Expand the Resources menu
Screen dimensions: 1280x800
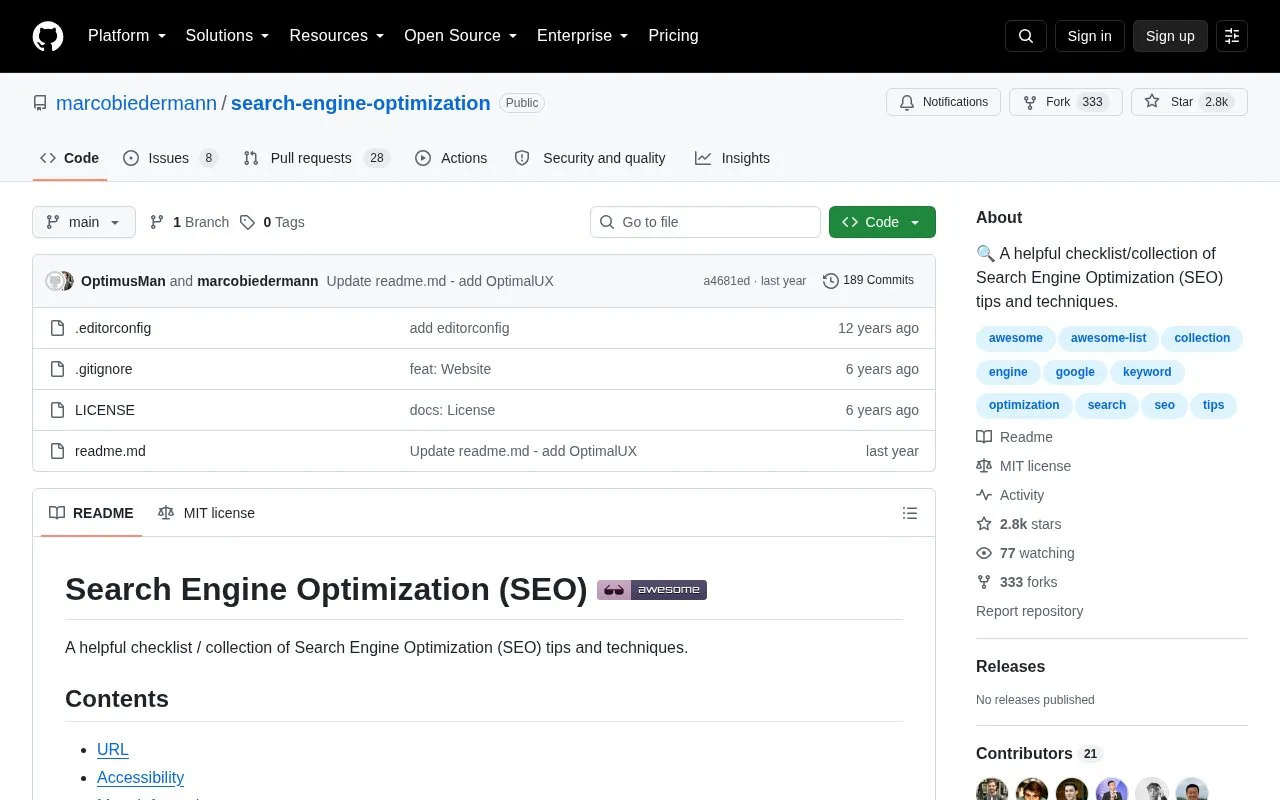coord(337,36)
